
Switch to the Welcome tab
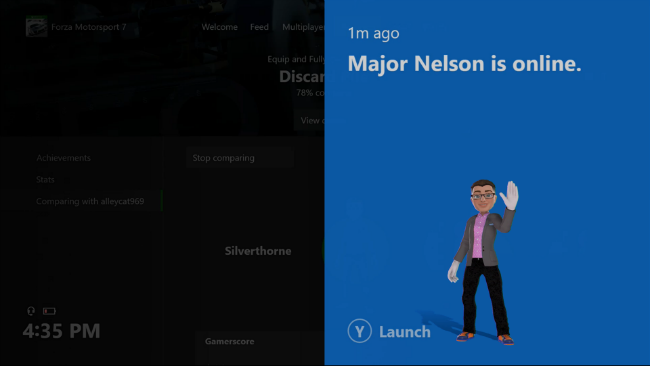click(220, 27)
